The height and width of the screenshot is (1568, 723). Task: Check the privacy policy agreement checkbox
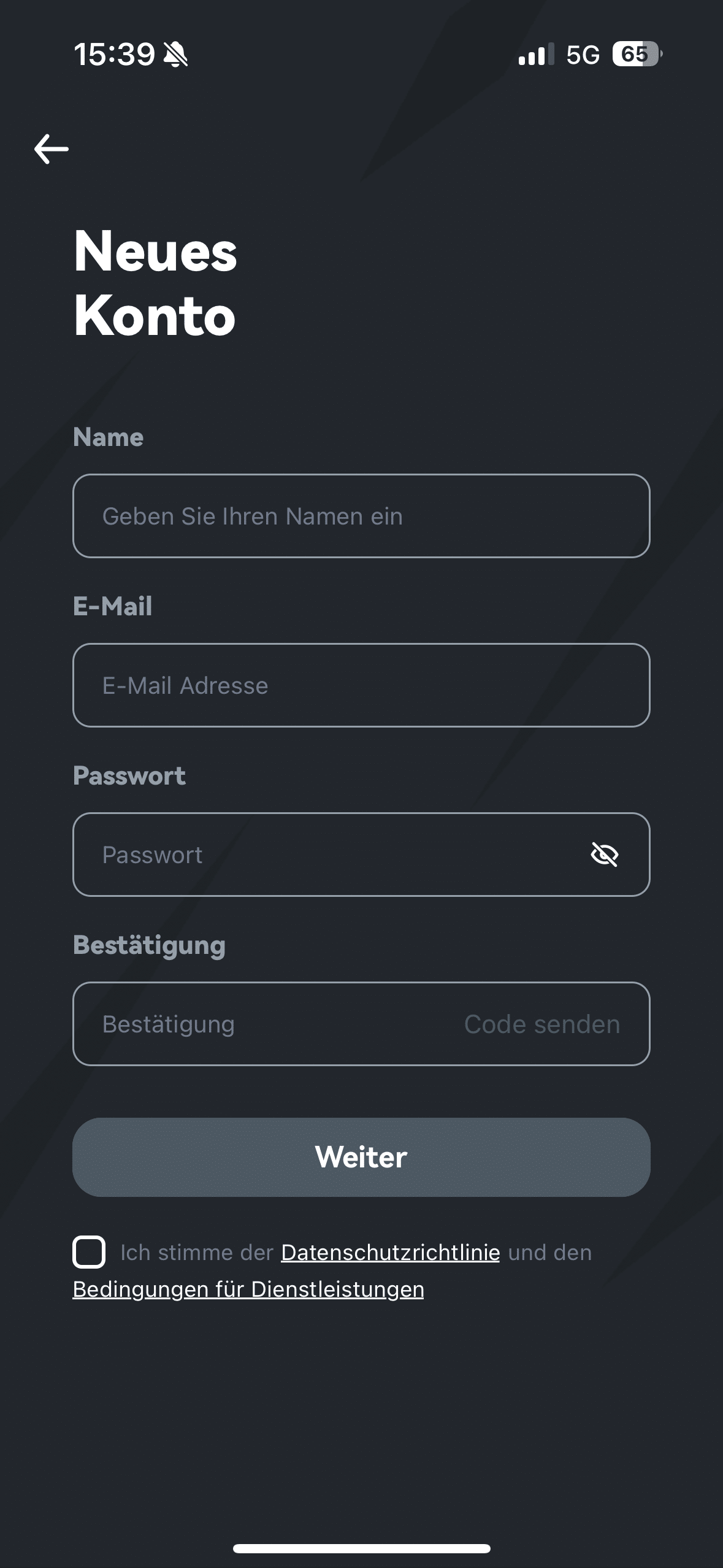[x=89, y=1252]
